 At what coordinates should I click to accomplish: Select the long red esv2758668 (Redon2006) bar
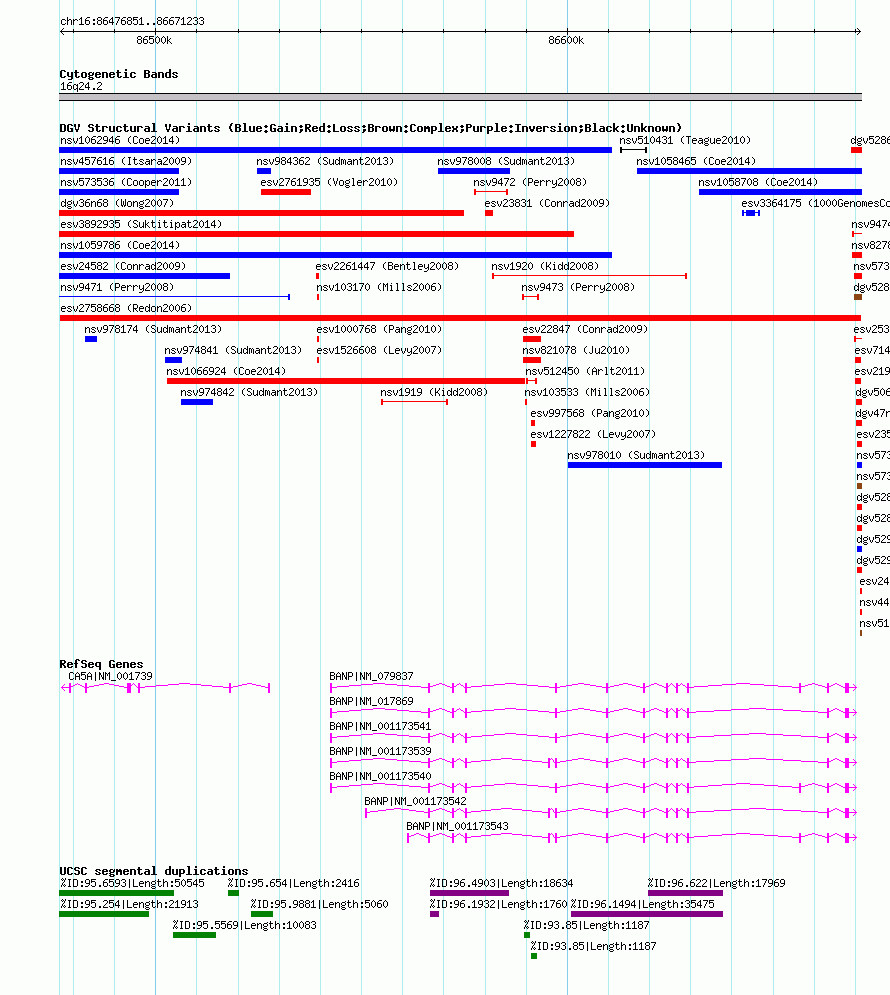460,318
